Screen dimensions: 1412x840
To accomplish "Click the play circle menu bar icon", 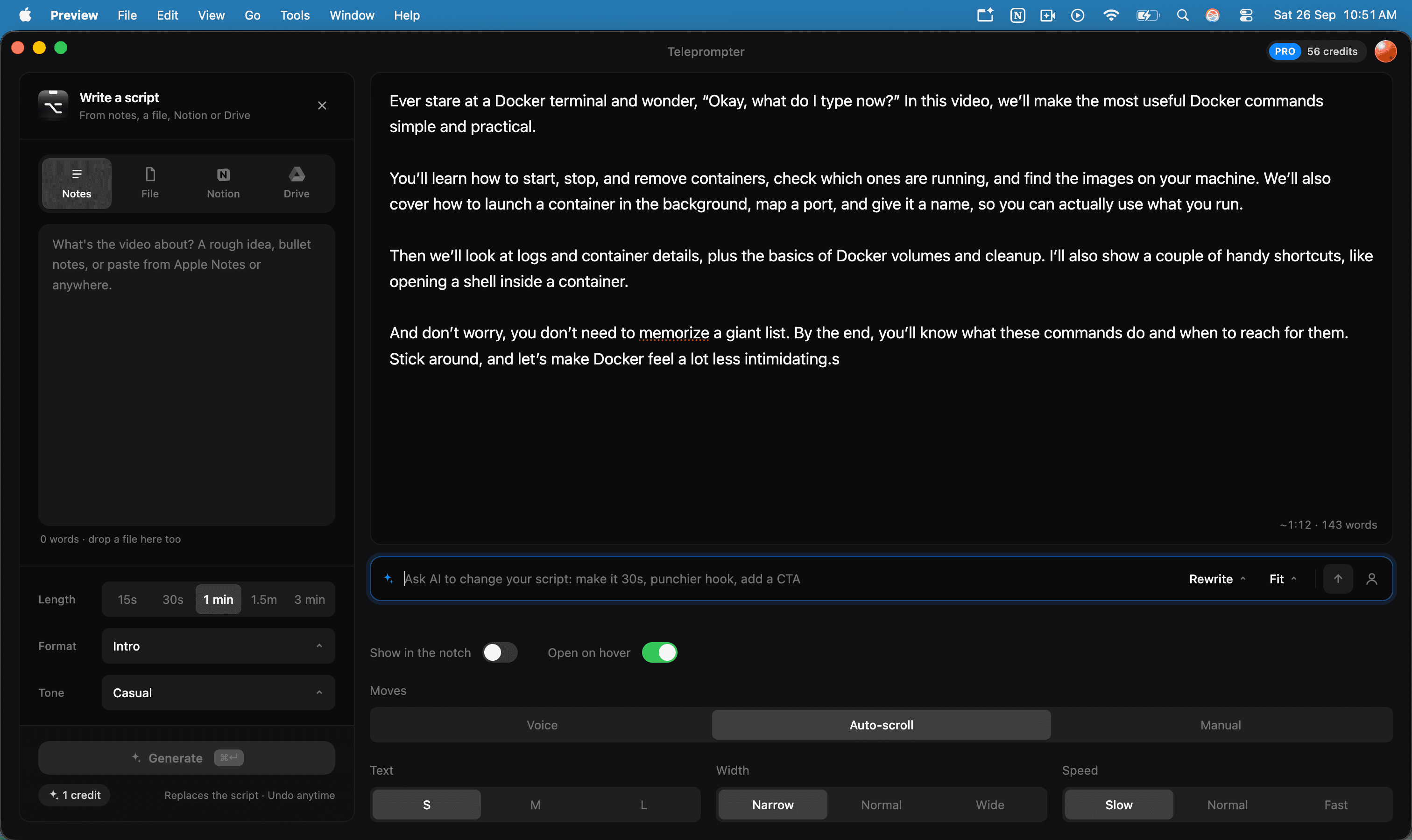I will click(x=1077, y=15).
